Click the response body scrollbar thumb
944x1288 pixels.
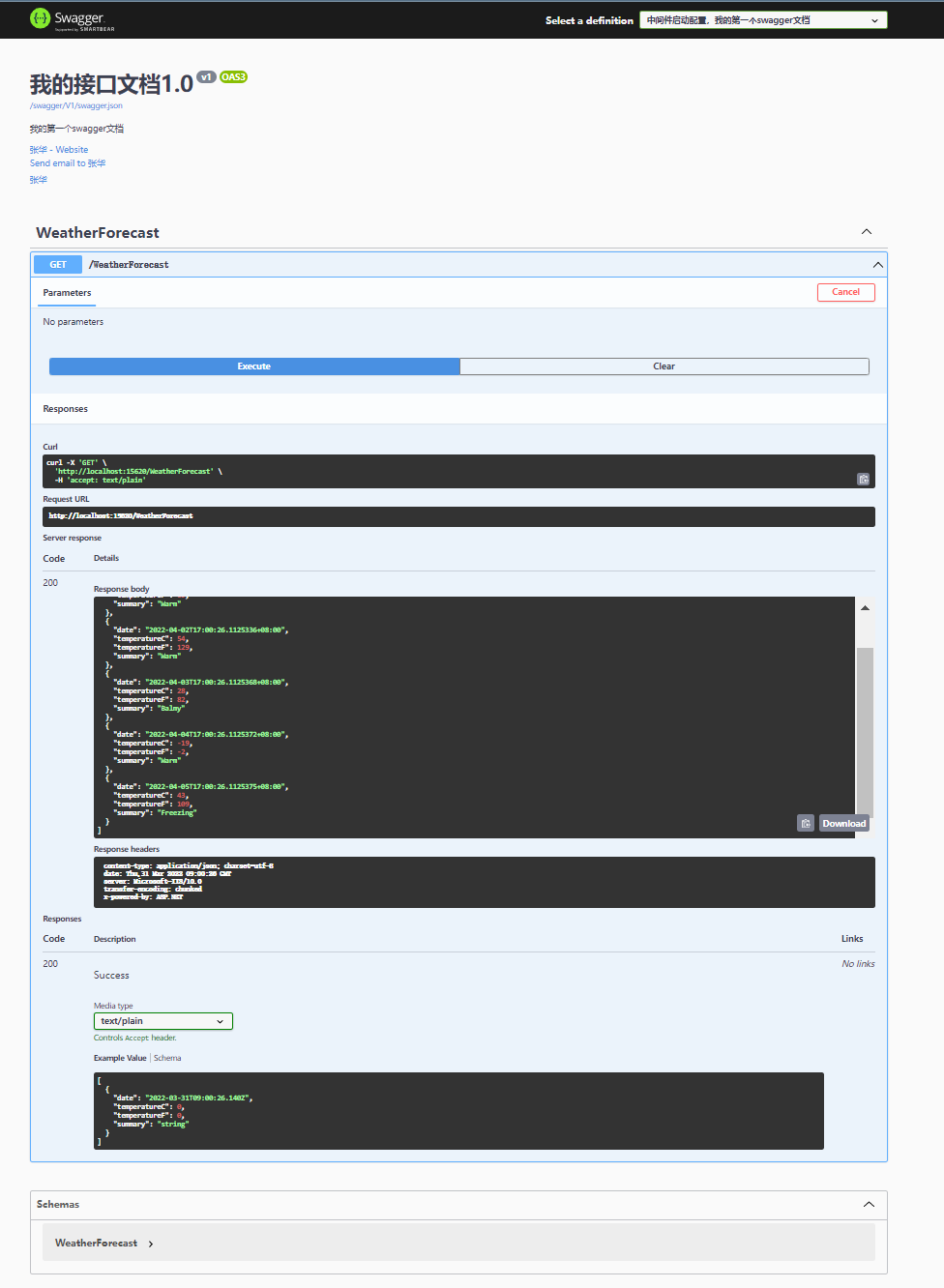tap(865, 731)
